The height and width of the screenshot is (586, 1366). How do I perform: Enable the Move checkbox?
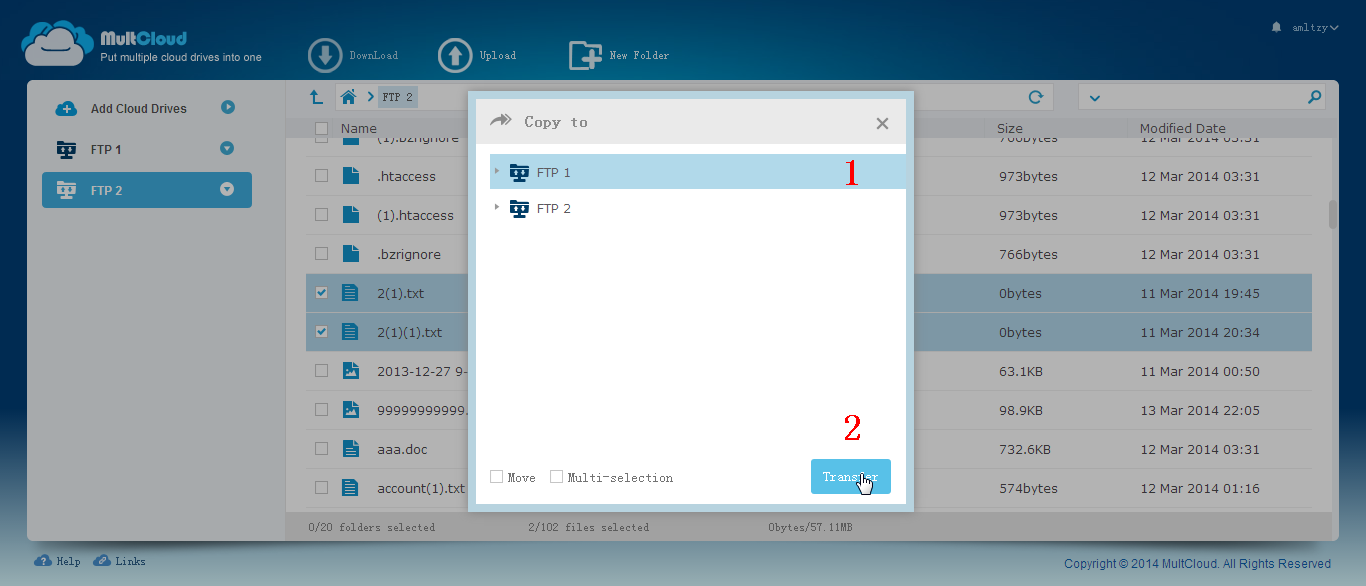click(496, 477)
